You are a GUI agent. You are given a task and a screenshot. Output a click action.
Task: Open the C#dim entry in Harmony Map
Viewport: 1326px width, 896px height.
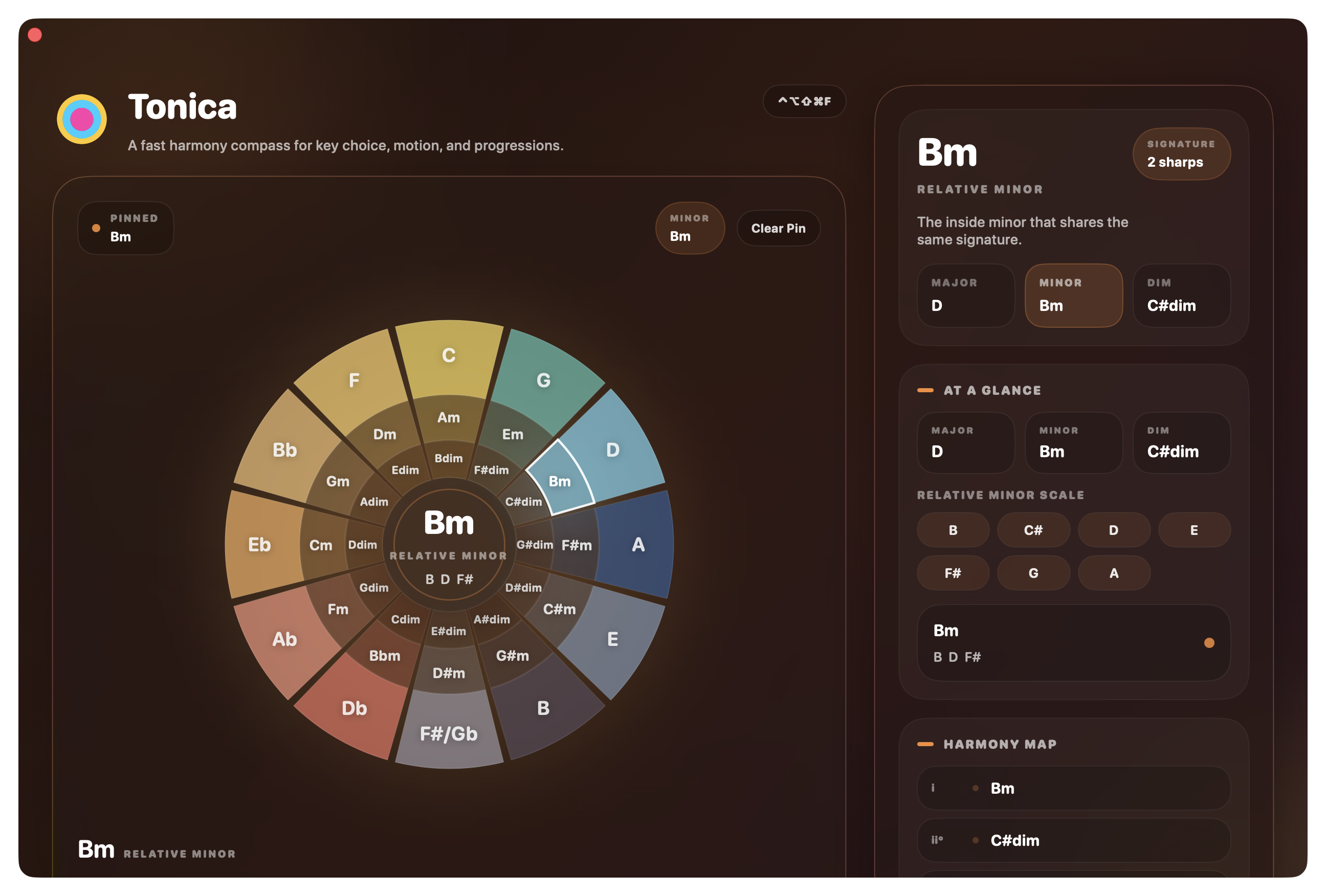pos(1073,840)
